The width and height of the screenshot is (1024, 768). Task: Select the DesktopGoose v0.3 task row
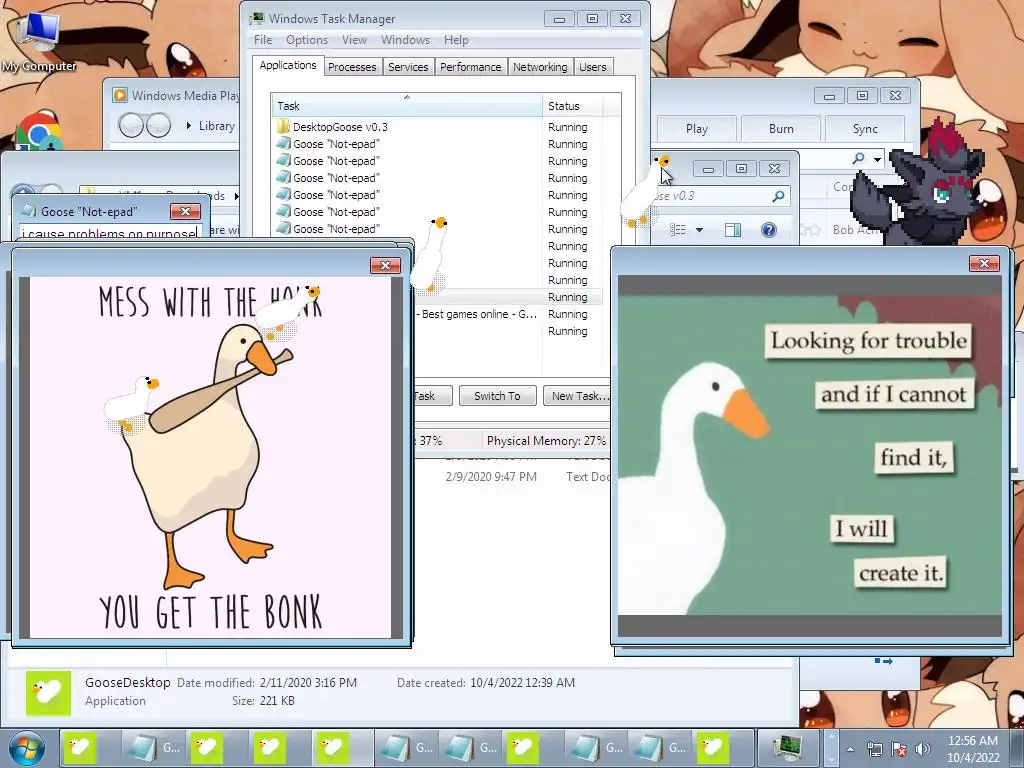click(436, 127)
